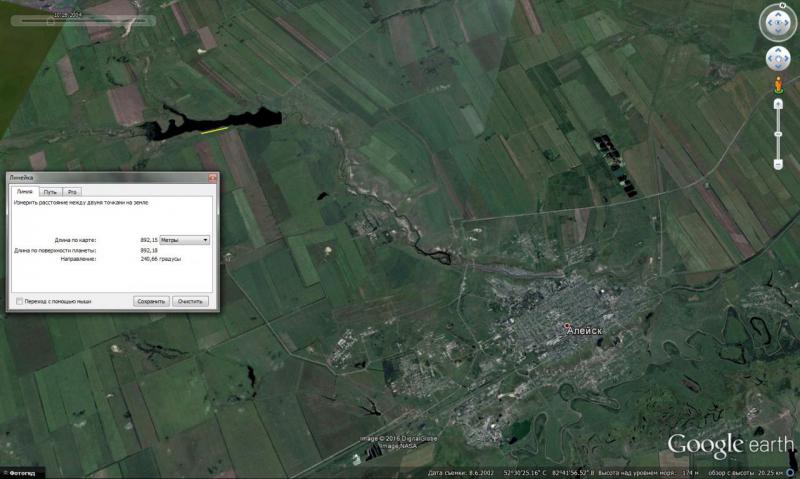Image resolution: width=800 pixels, height=479 pixels.
Task: Click the Сохранить button
Action: [x=151, y=301]
